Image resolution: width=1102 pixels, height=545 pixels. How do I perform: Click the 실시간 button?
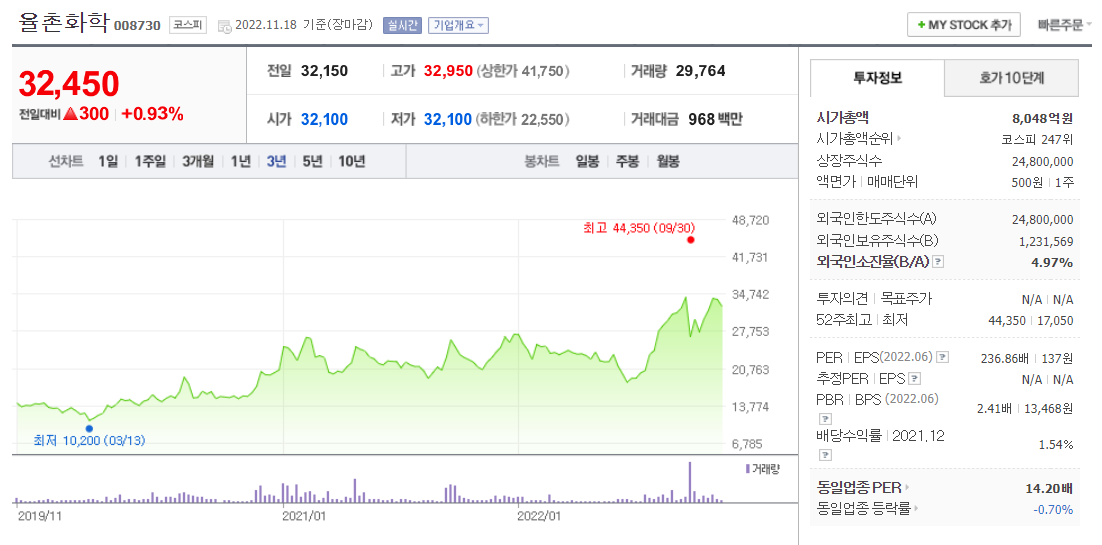click(402, 26)
